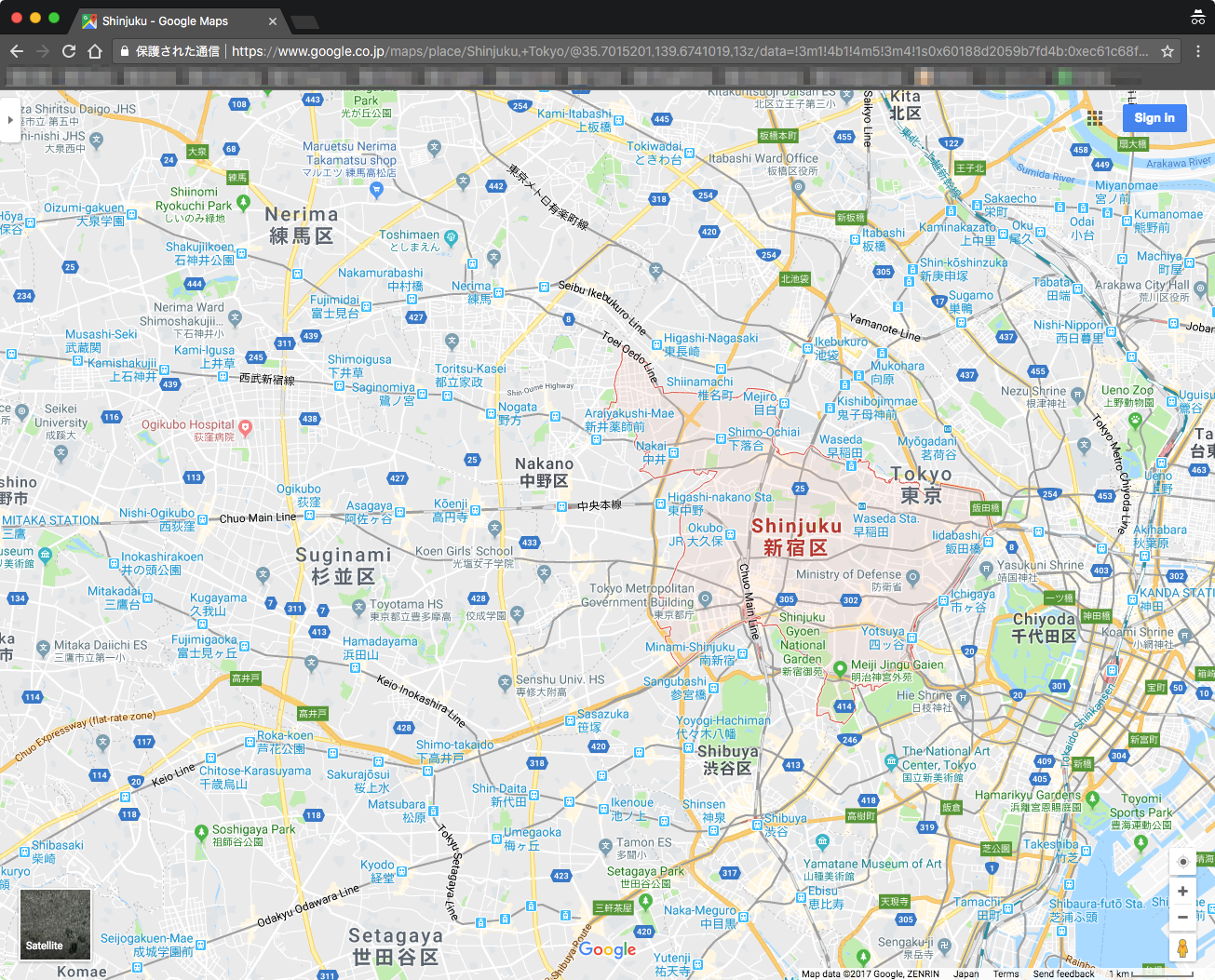This screenshot has width=1215, height=980.
Task: Click the Nerima 練馬区 ward label
Action: click(x=301, y=225)
